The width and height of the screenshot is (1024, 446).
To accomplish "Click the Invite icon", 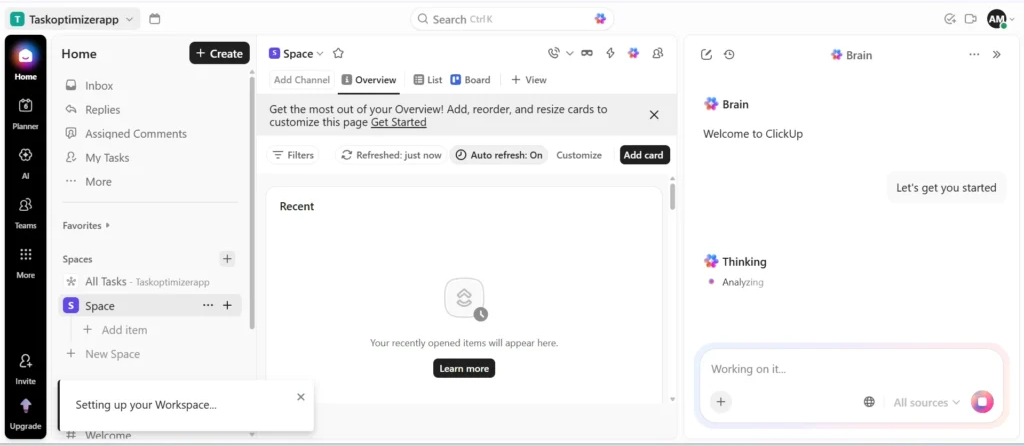I will pyautogui.click(x=25, y=360).
